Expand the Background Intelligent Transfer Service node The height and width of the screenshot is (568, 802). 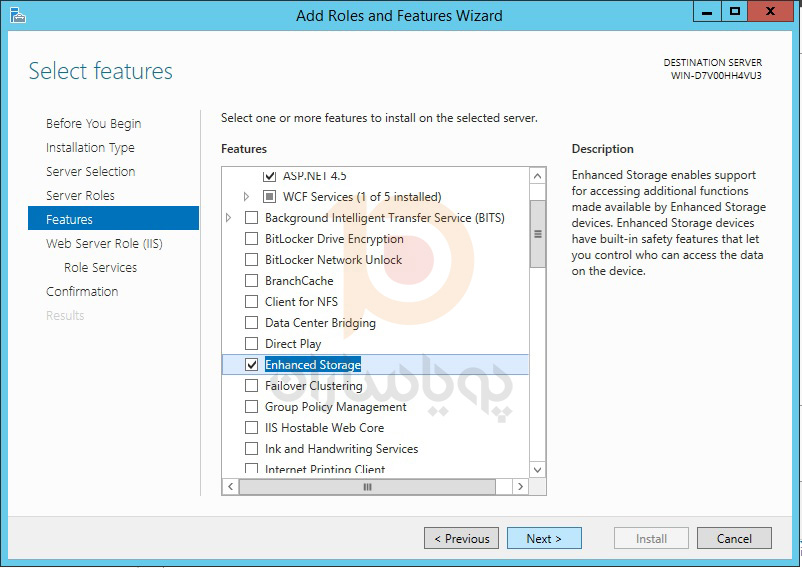click(x=228, y=218)
